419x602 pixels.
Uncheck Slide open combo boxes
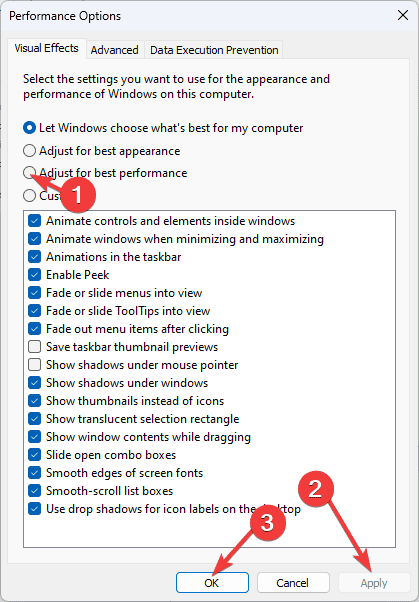(35, 455)
